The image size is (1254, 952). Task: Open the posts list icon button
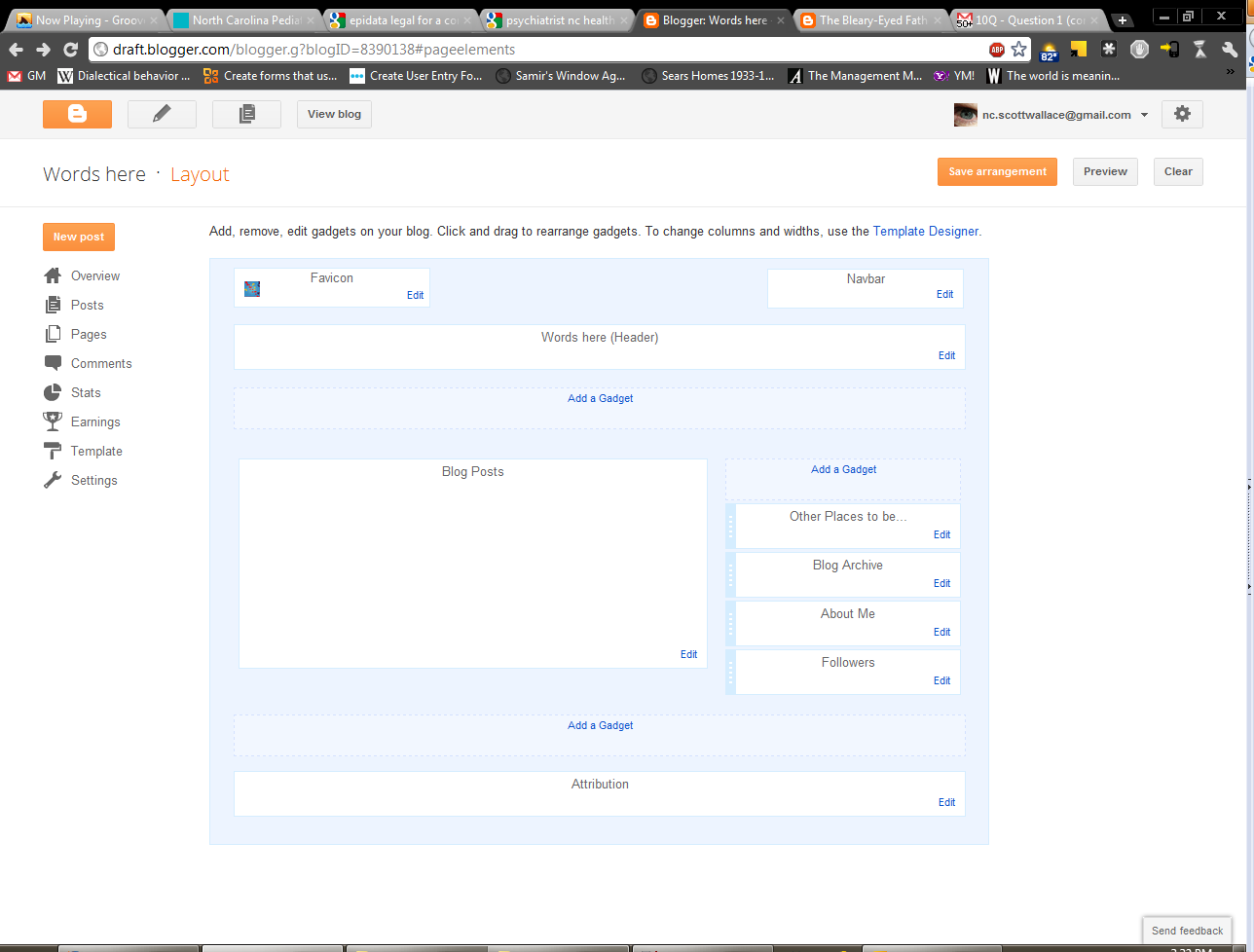tap(246, 114)
